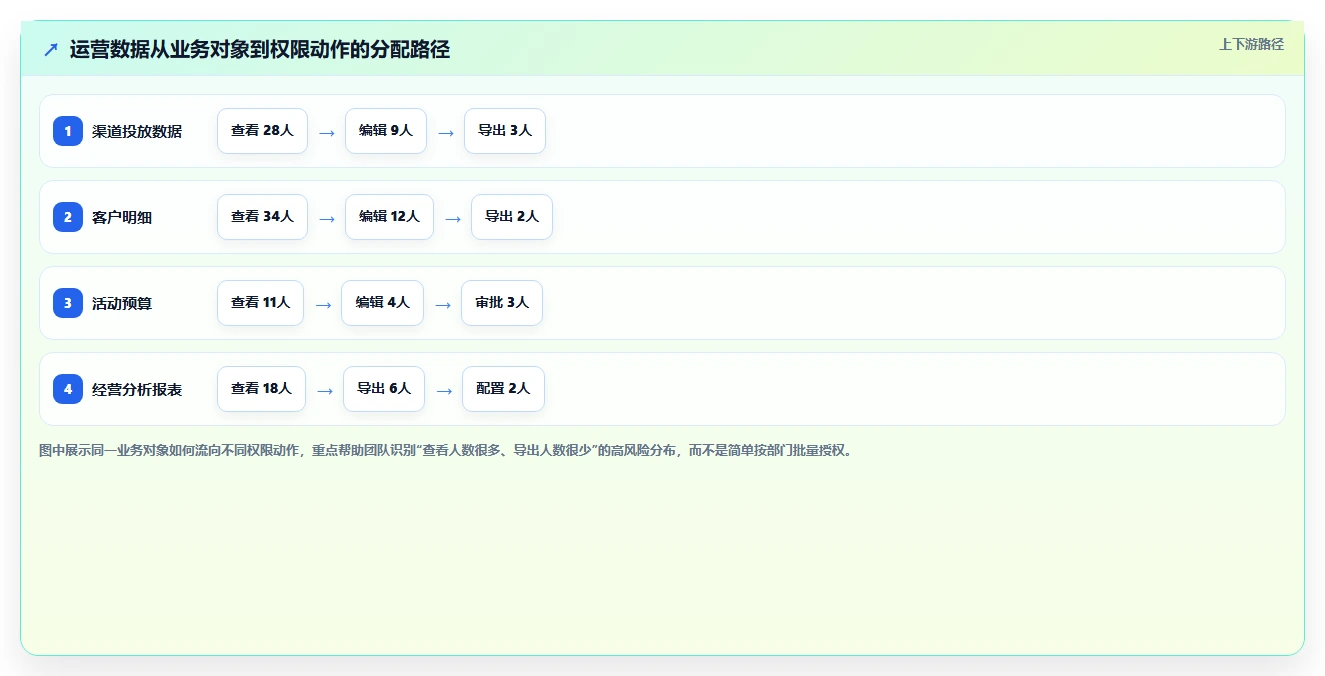Open the 编辑 12人 chip

[390, 217]
